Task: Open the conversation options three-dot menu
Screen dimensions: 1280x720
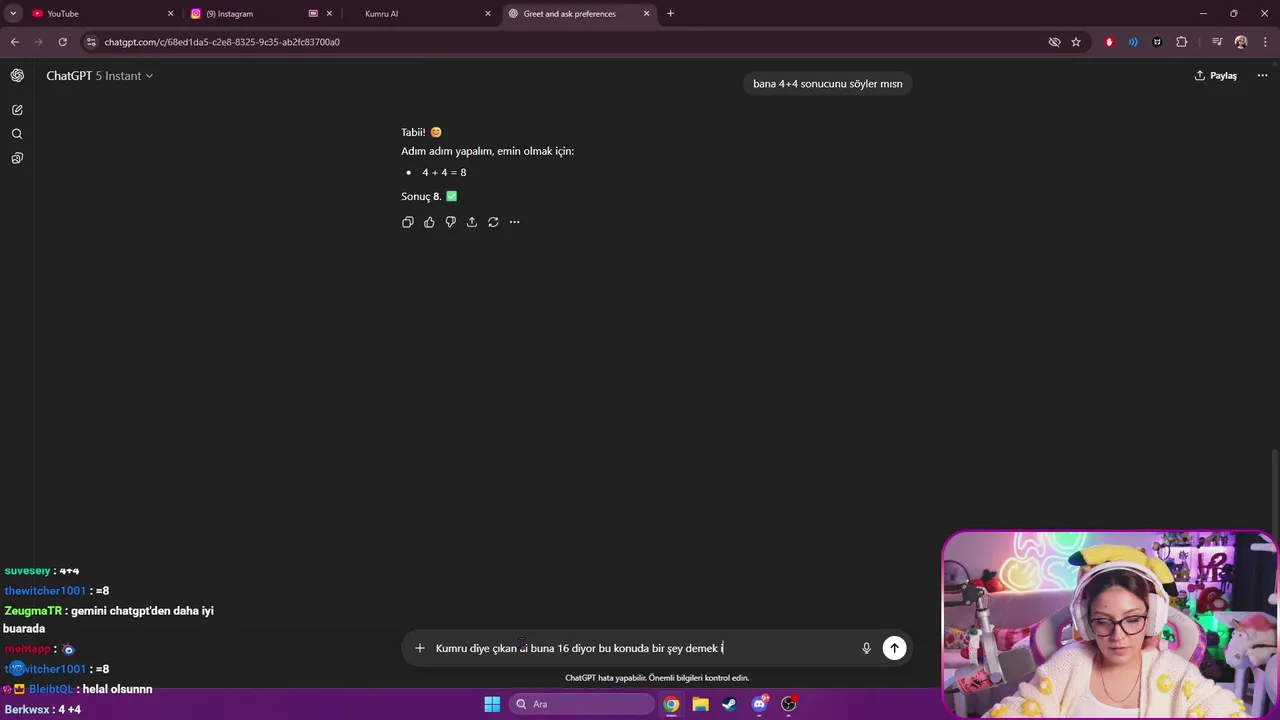Action: point(1263,76)
